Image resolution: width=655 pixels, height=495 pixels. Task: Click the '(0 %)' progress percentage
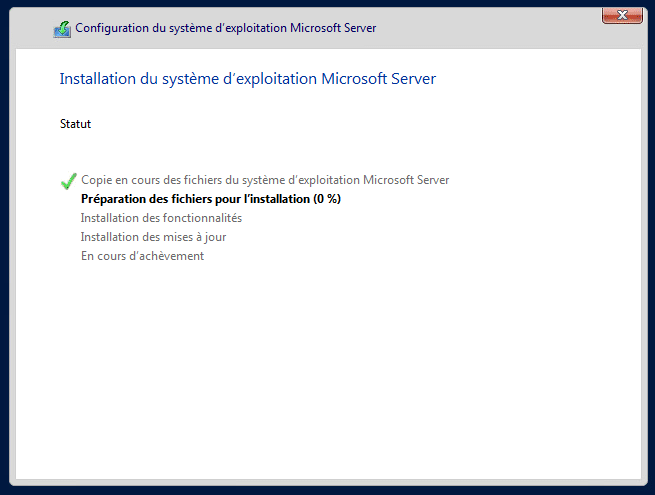[327, 199]
